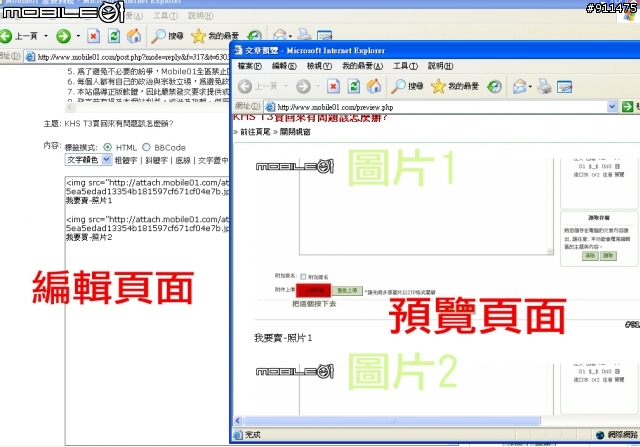Screen dimensions: 640x447
Task: Select HTML tag mode radio button
Action: pyautogui.click(x=107, y=147)
